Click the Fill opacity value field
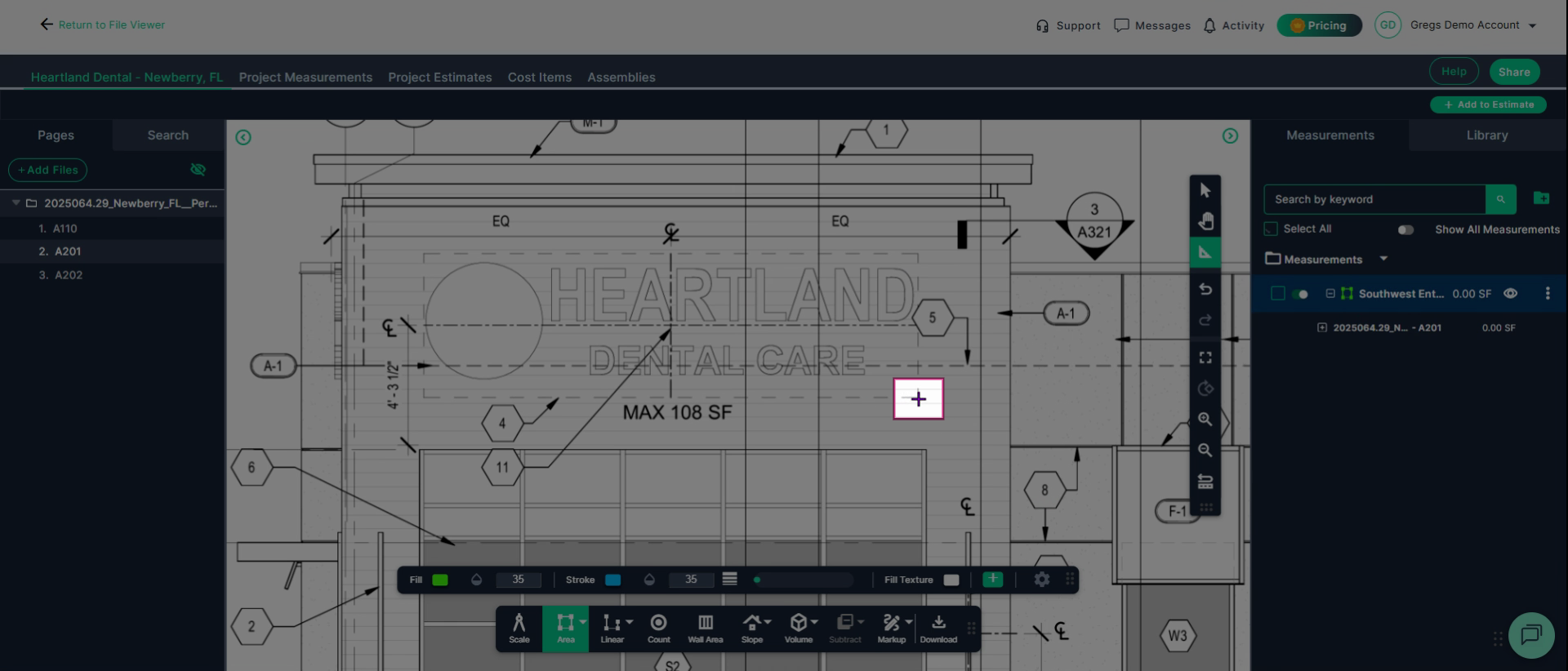The image size is (1568, 671). 518,580
